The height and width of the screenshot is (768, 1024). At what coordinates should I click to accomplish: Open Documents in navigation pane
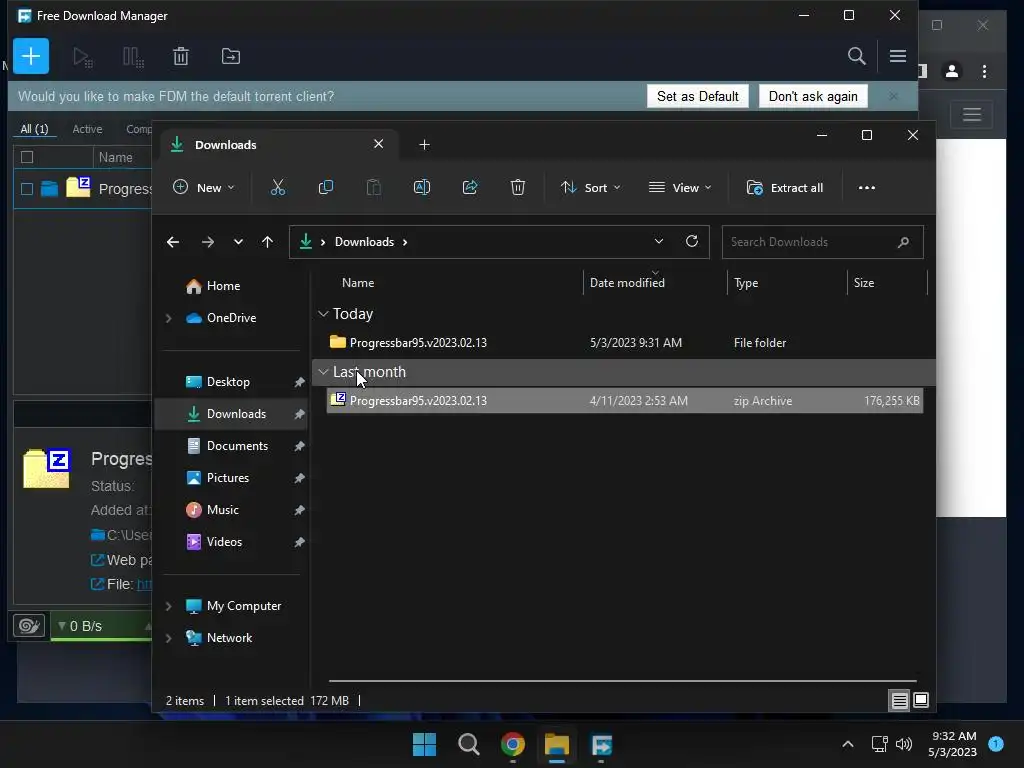(237, 446)
